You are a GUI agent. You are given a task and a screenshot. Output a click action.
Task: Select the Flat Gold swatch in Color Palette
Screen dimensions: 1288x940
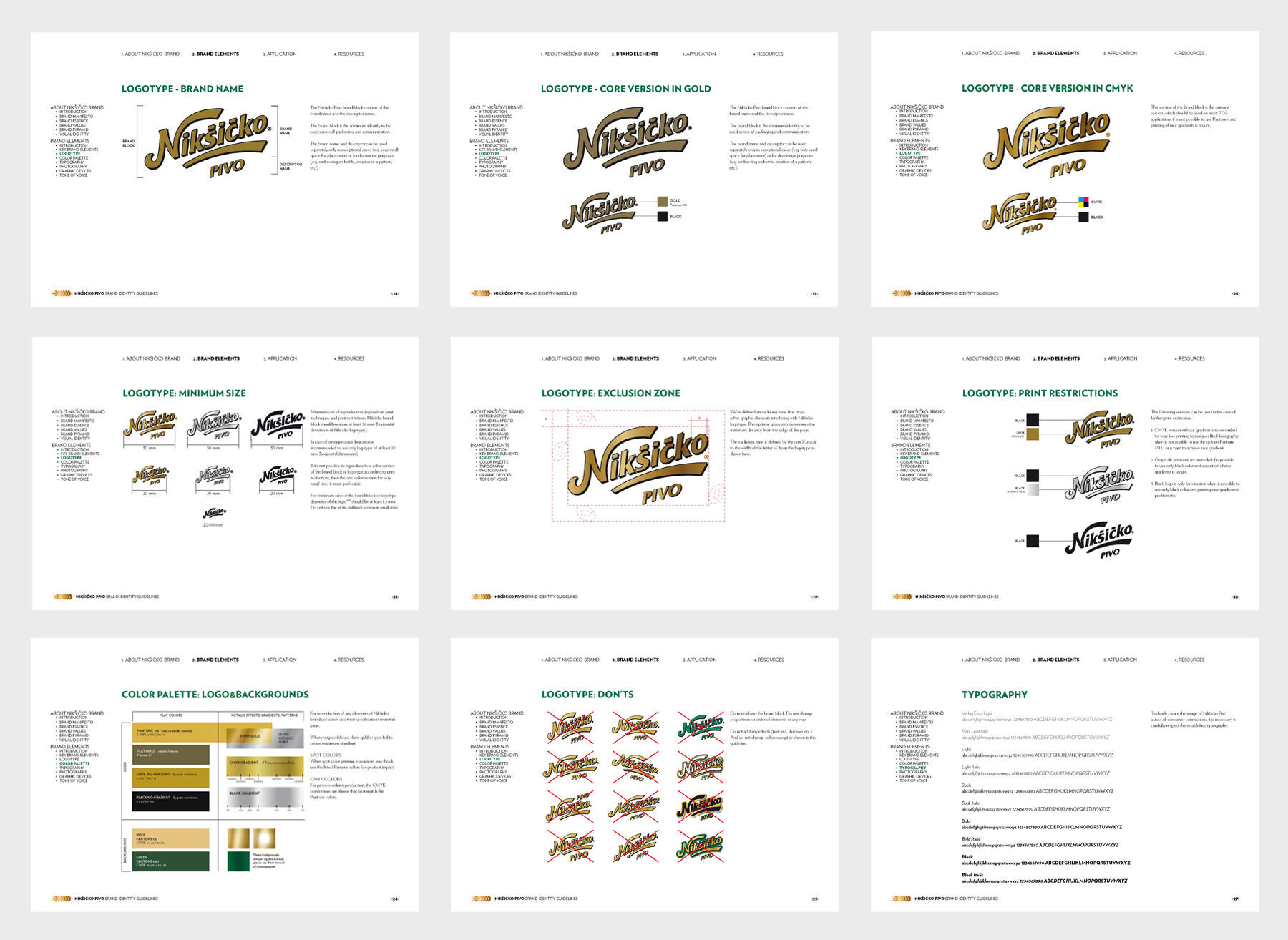[x=171, y=755]
